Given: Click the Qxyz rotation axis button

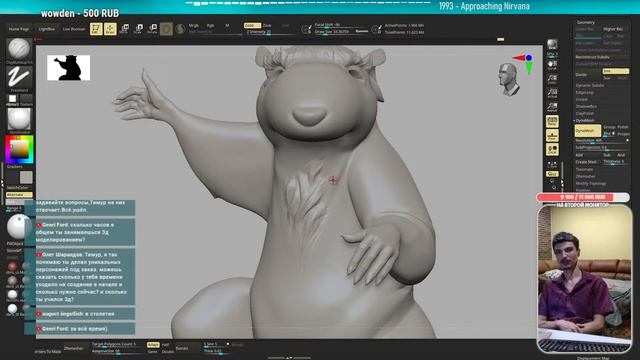Looking at the screenshot, I should [x=552, y=174].
